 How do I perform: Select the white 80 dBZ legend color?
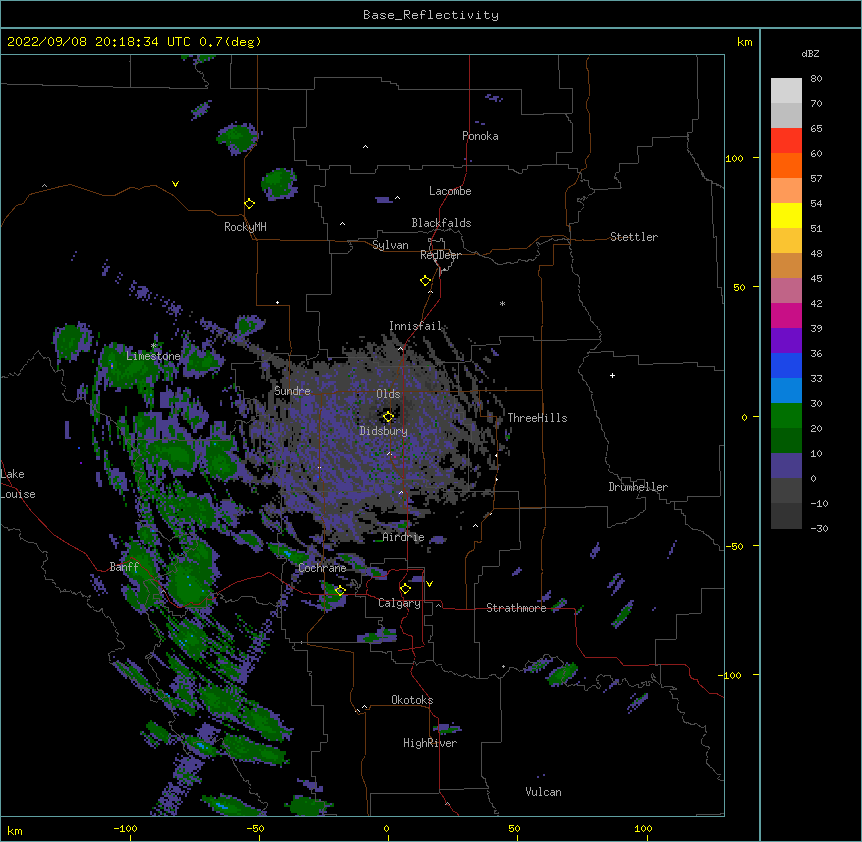786,91
